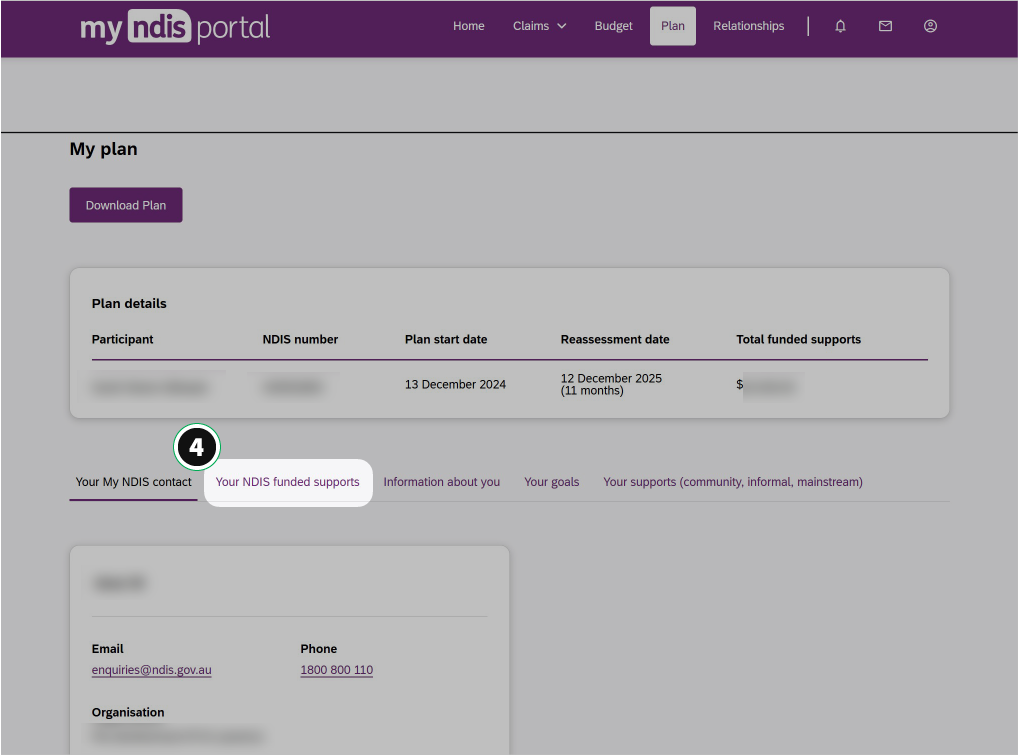
Task: Select the Information about you tab
Action: tap(441, 482)
